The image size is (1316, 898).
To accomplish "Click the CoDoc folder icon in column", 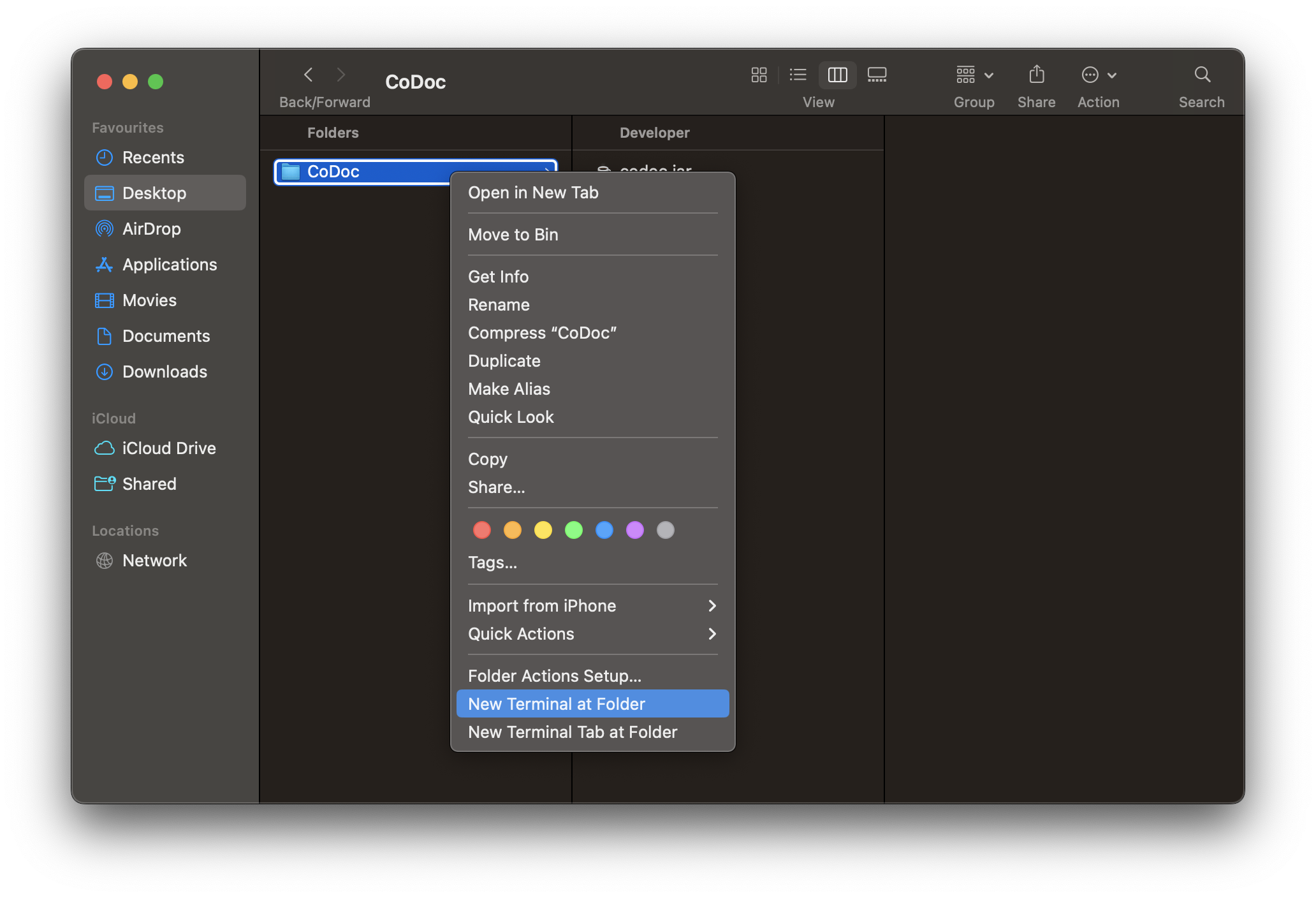I will (x=291, y=172).
